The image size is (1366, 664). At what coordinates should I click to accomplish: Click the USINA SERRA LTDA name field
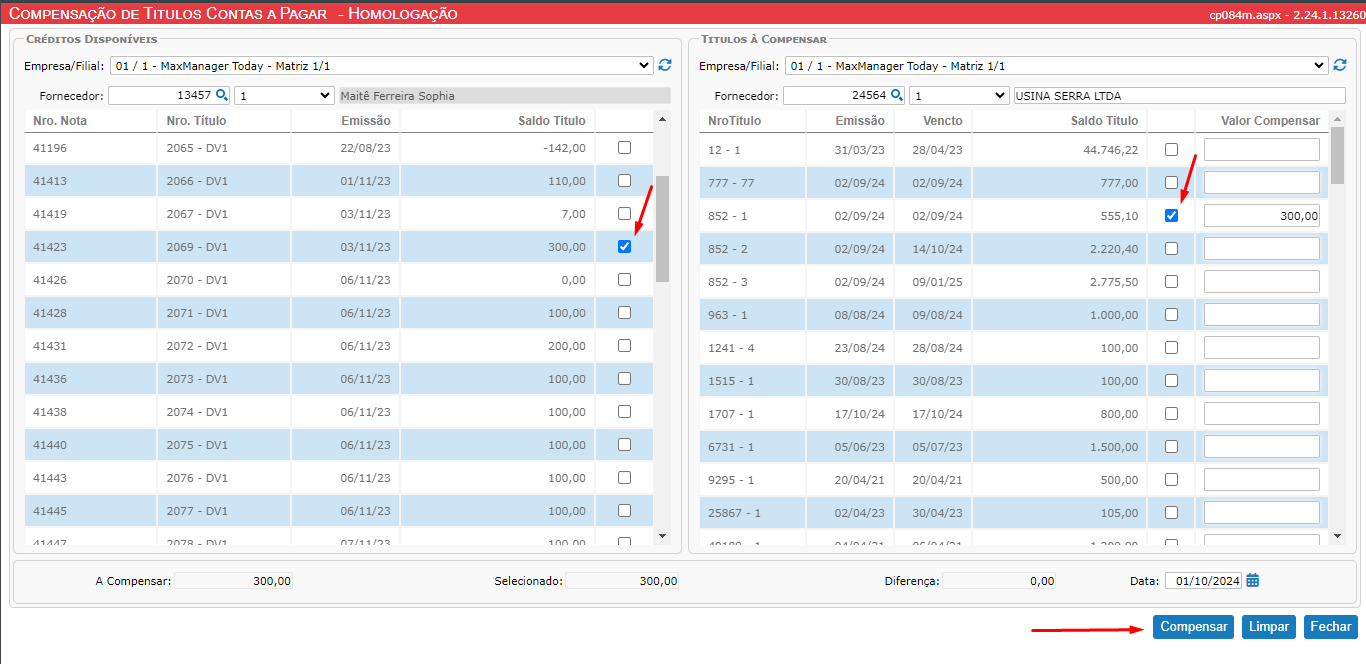tap(1179, 95)
